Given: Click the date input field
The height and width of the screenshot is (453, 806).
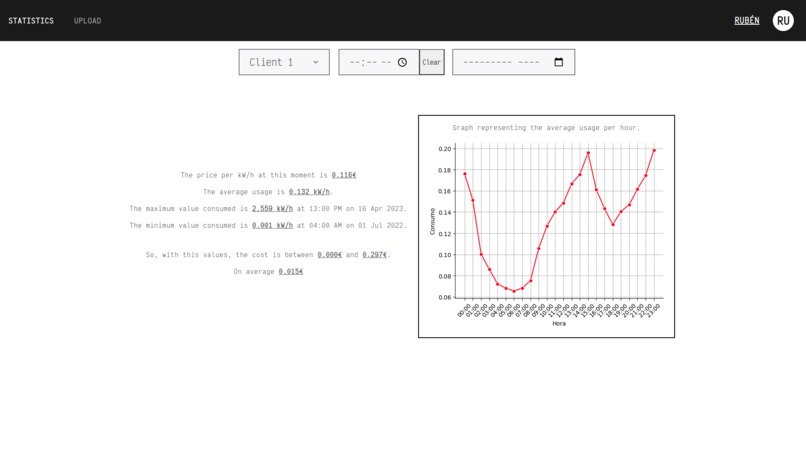Looking at the screenshot, I should pyautogui.click(x=514, y=62).
